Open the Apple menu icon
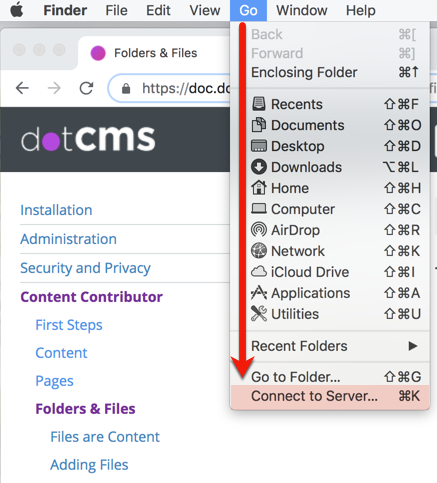 pyautogui.click(x=17, y=10)
